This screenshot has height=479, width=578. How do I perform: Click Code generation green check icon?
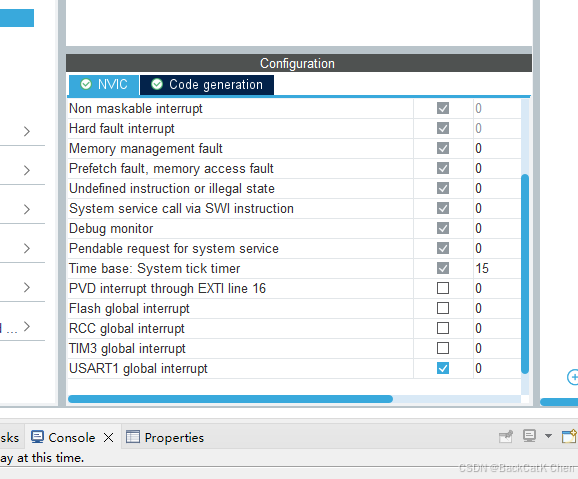click(x=157, y=84)
